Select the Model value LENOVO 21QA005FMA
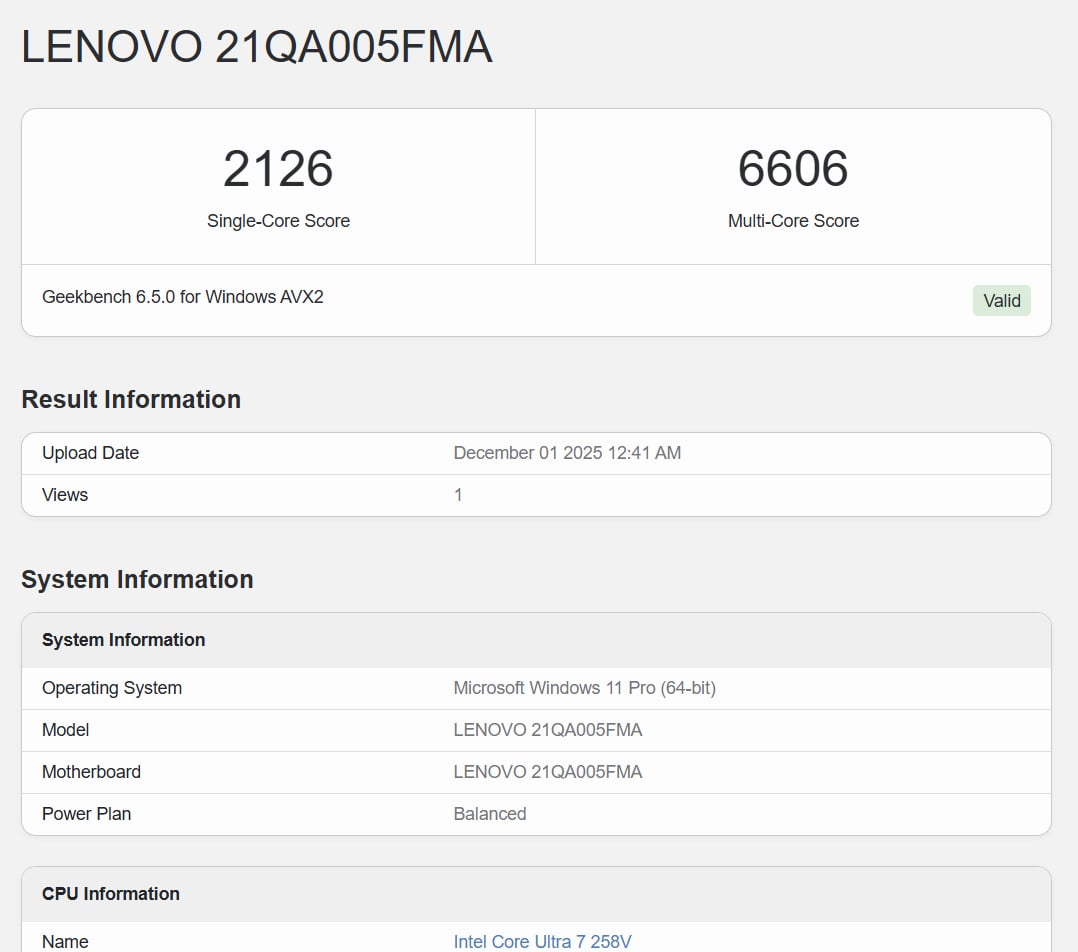Image resolution: width=1078 pixels, height=952 pixels. pyautogui.click(x=547, y=730)
